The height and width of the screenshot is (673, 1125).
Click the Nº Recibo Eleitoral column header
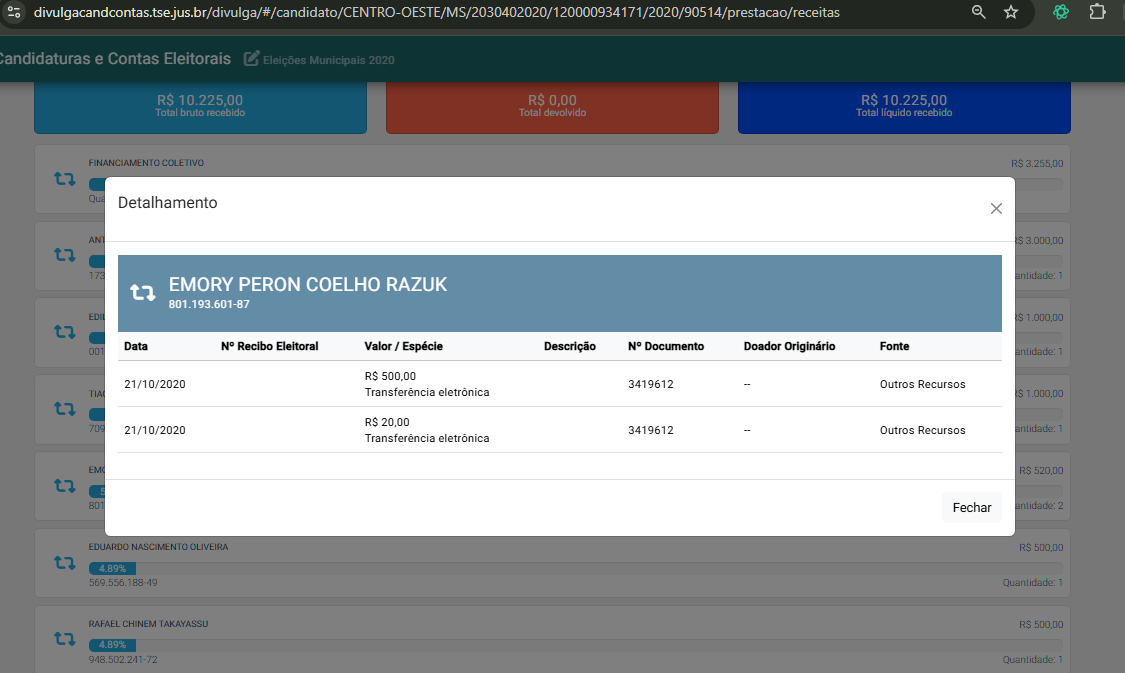point(270,346)
